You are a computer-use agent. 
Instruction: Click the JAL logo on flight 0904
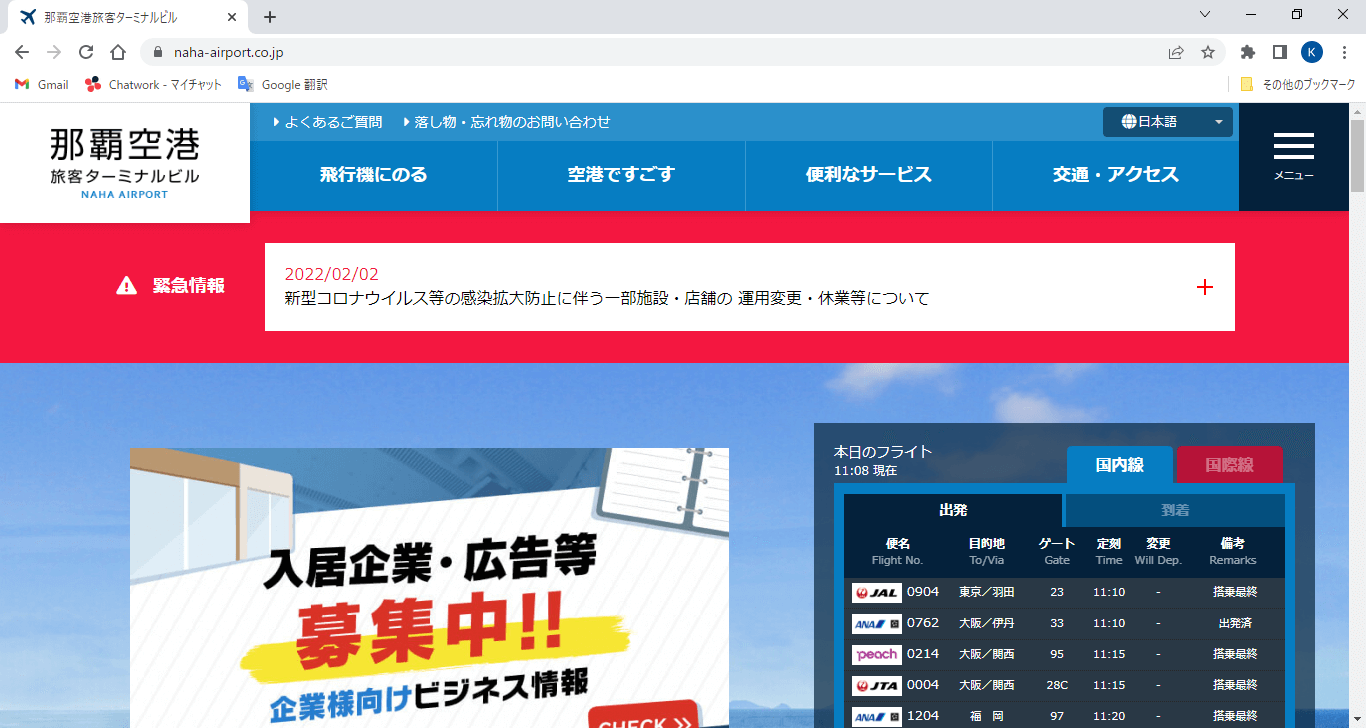(x=877, y=592)
